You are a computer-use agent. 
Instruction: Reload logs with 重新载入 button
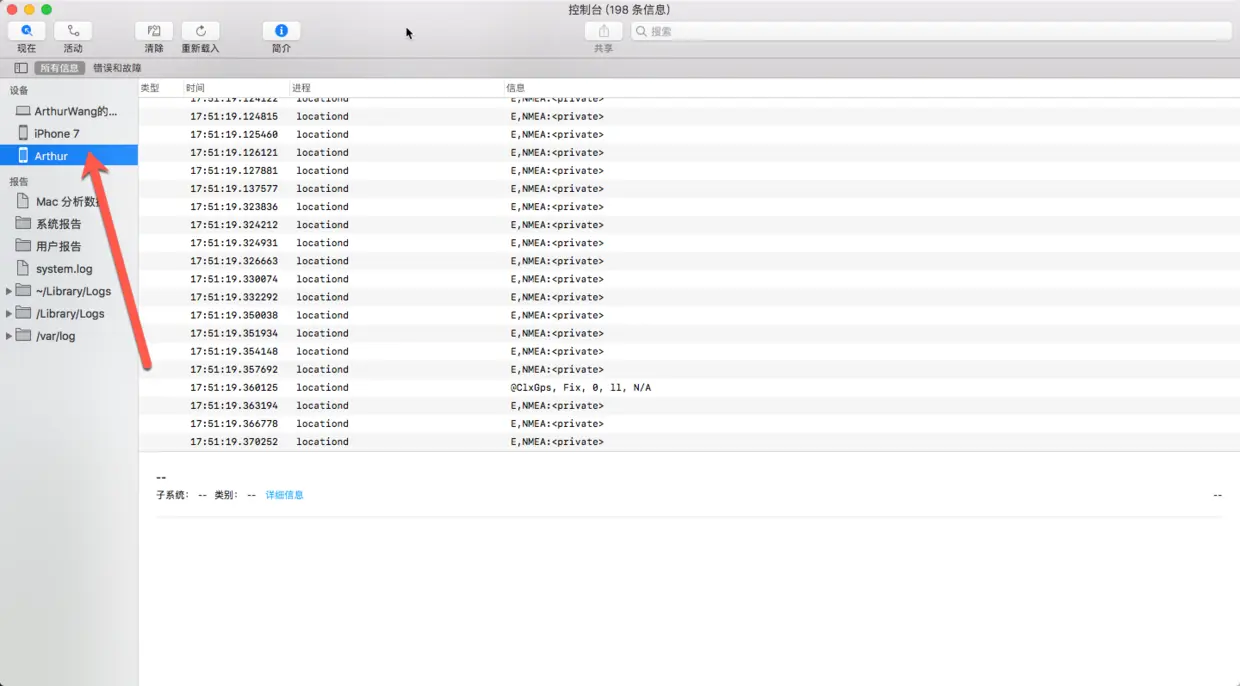200,31
